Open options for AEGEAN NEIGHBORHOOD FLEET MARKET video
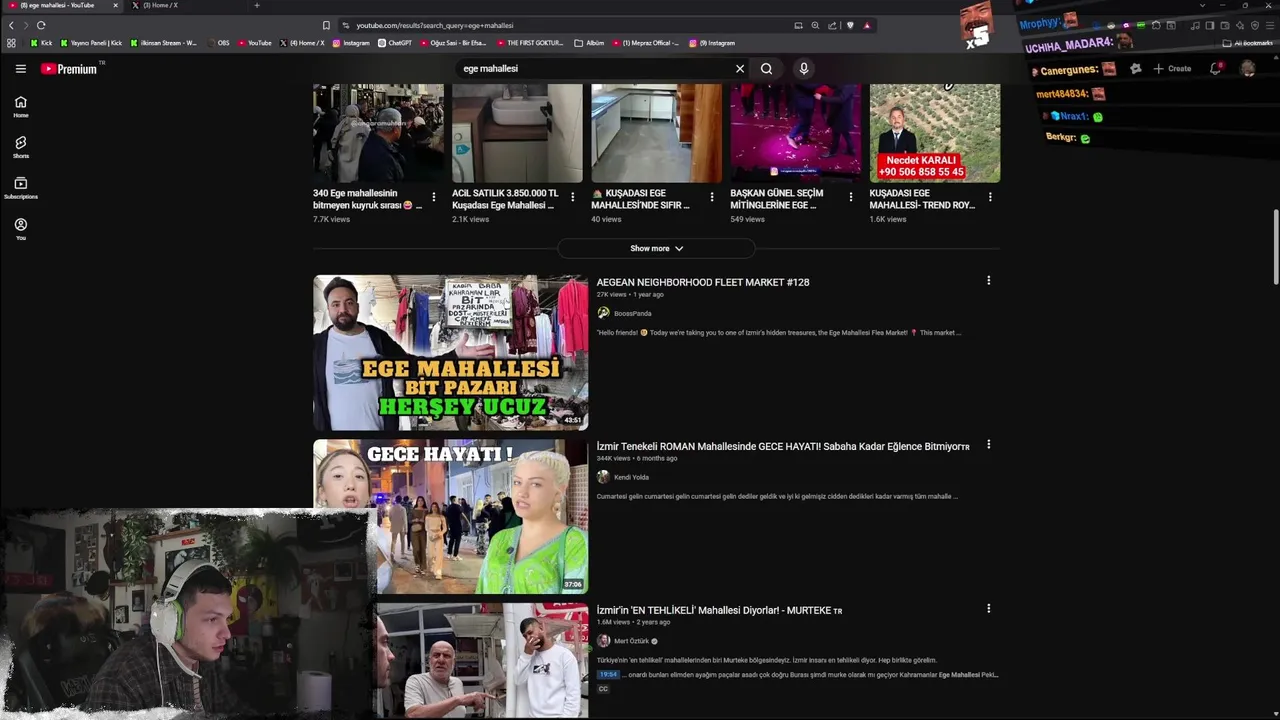 (988, 281)
